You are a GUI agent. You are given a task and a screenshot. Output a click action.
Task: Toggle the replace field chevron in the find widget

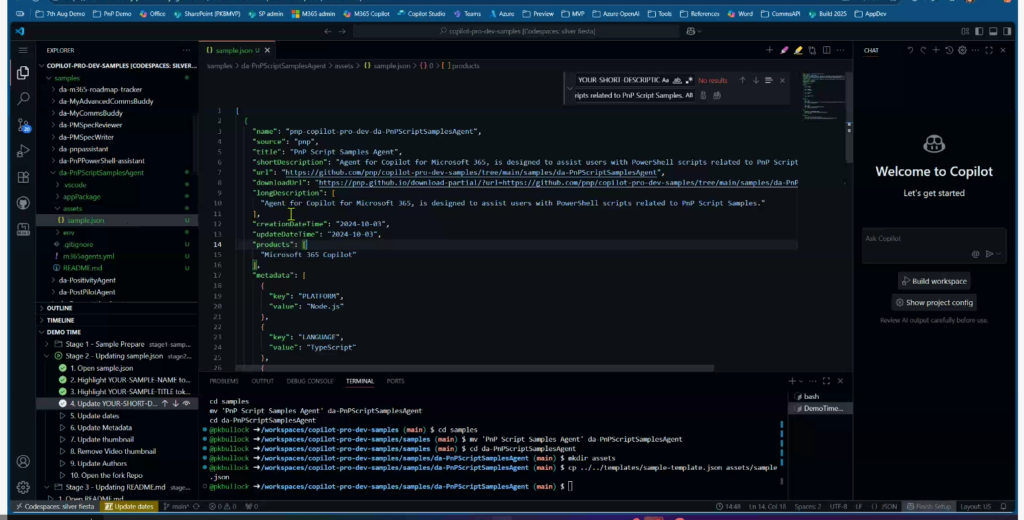(569, 88)
